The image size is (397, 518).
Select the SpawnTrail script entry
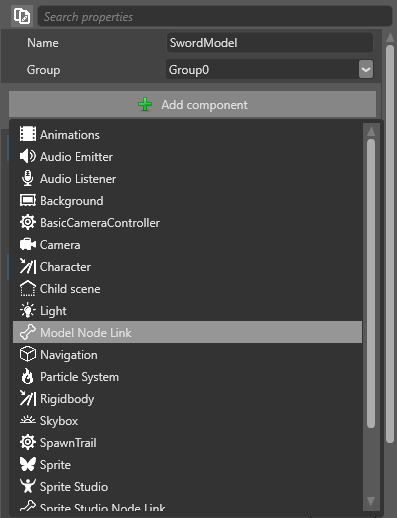click(x=187, y=442)
